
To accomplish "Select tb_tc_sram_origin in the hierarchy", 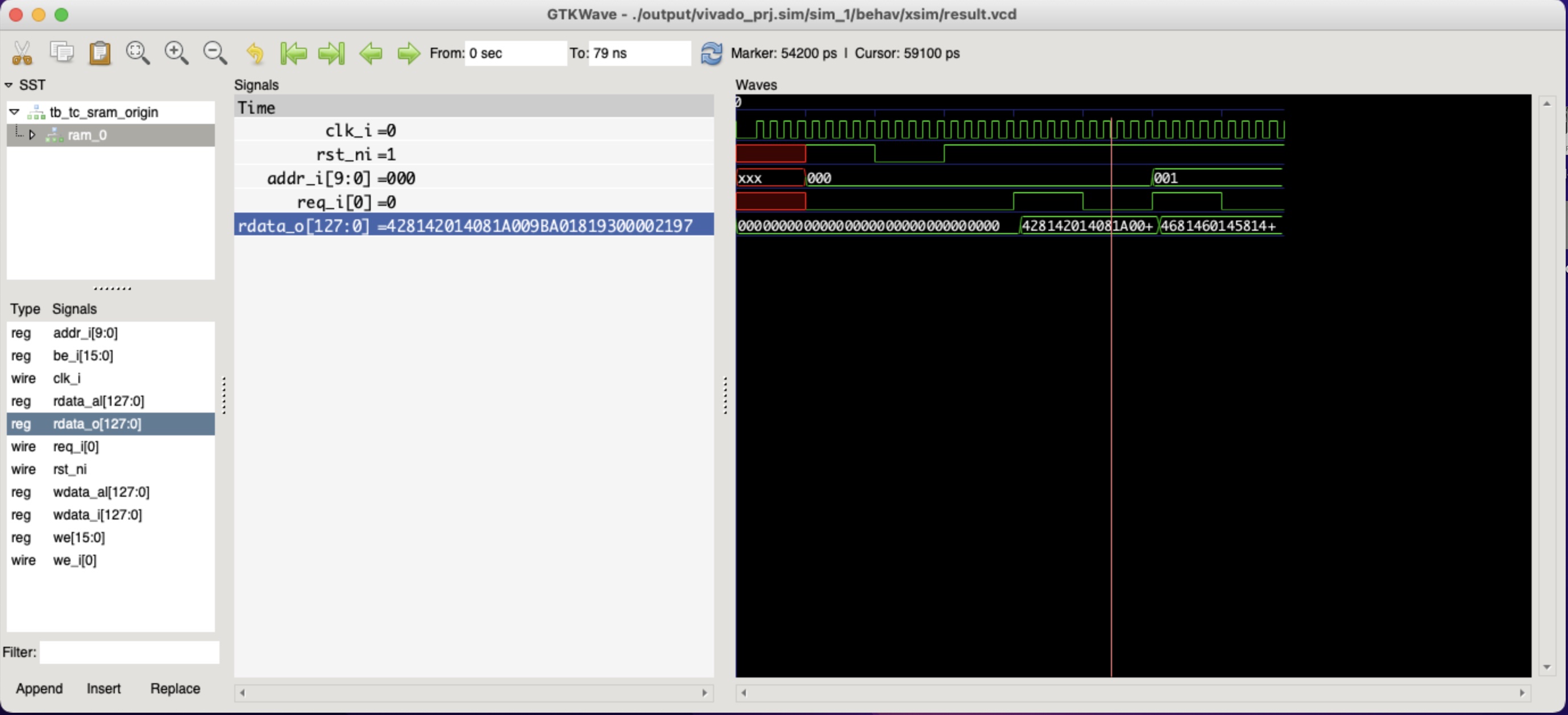I will (x=103, y=112).
